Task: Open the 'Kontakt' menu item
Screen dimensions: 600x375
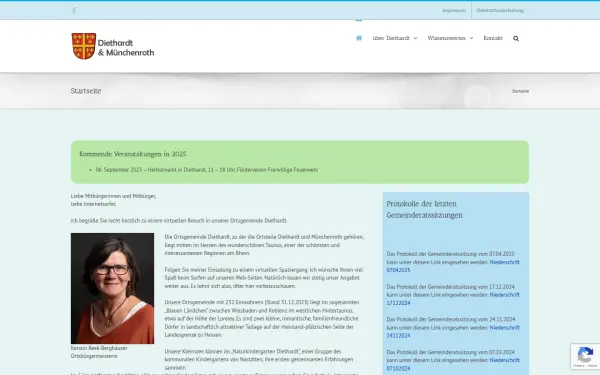Action: (493, 38)
